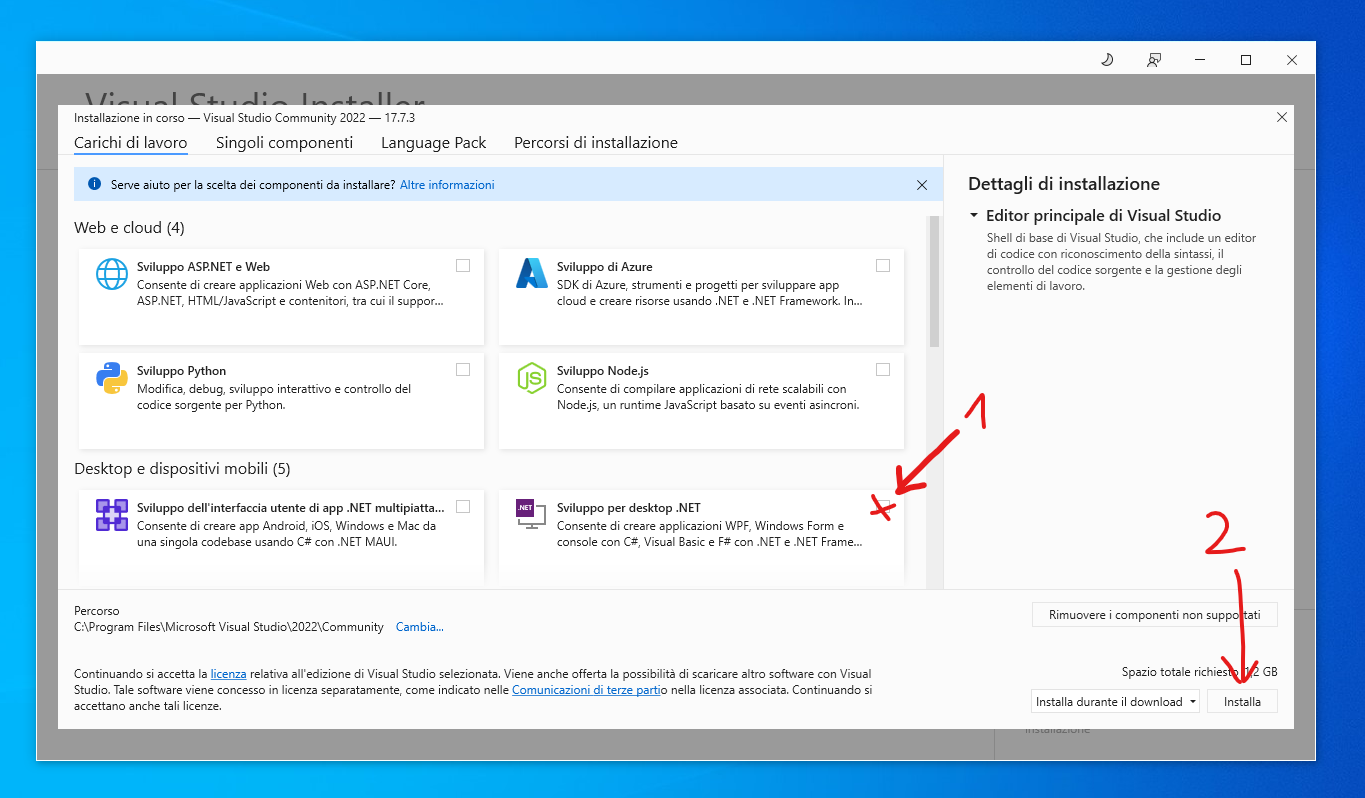The height and width of the screenshot is (798, 1365).
Task: Enable the Sviluppo Python checkbox
Action: coord(463,370)
